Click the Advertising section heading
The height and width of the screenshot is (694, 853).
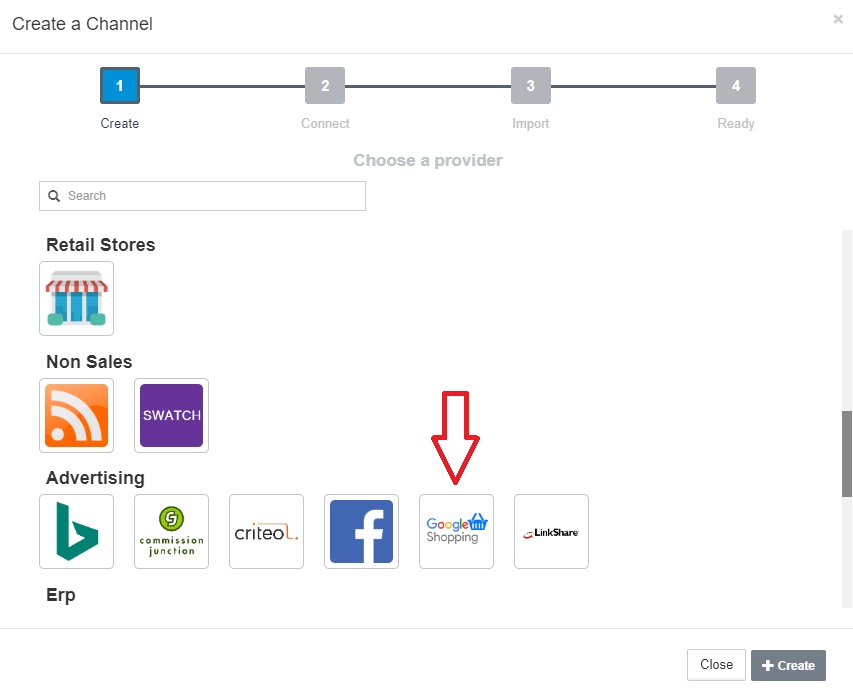pos(95,478)
